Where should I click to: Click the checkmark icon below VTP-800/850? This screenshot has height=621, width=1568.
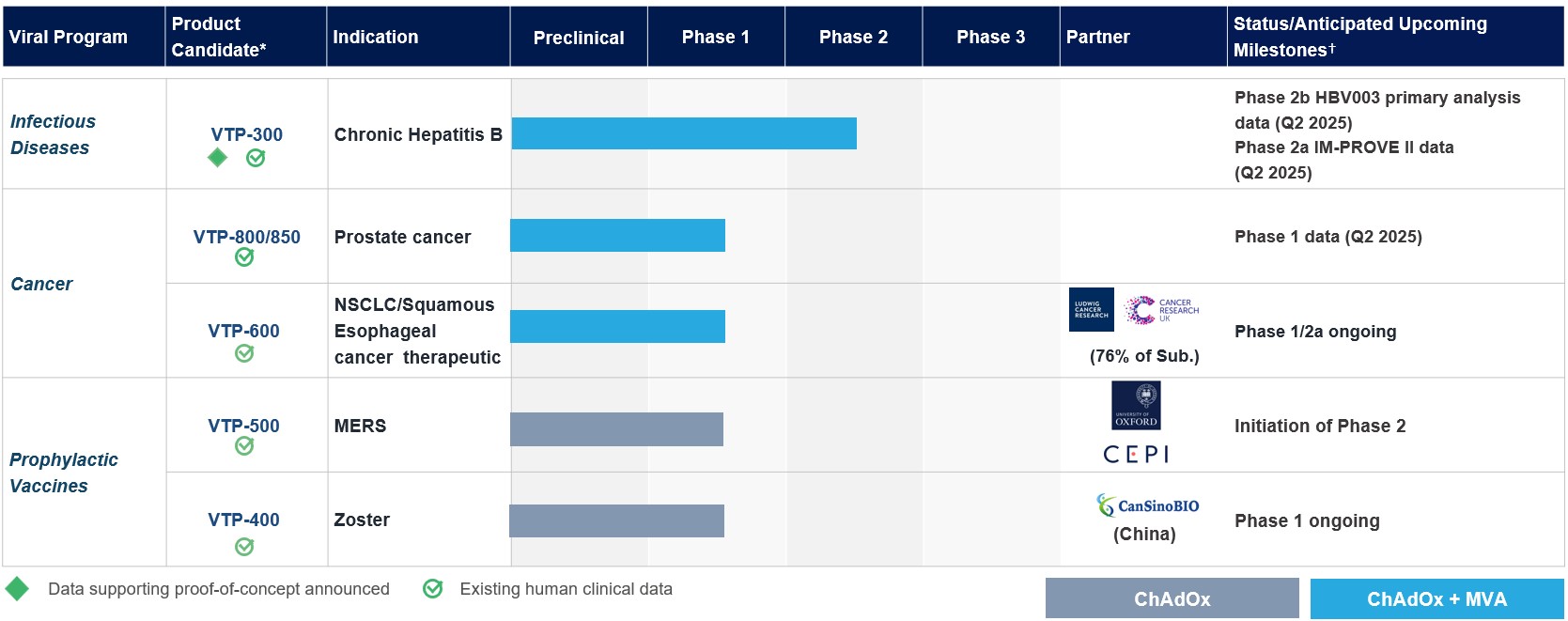tap(244, 257)
